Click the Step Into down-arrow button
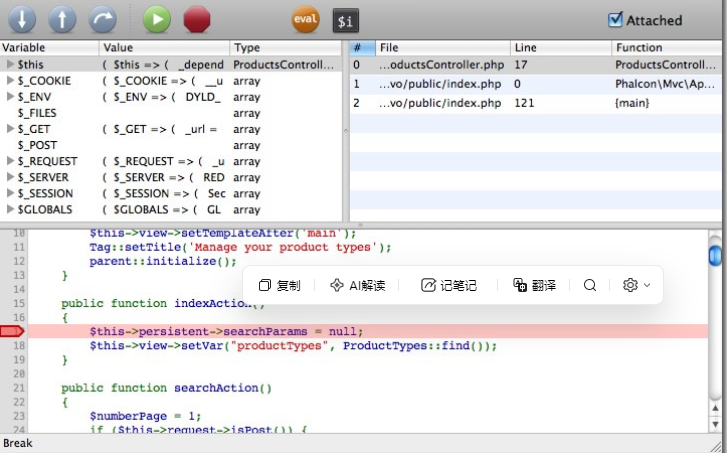The height and width of the screenshot is (453, 727). pos(23,19)
